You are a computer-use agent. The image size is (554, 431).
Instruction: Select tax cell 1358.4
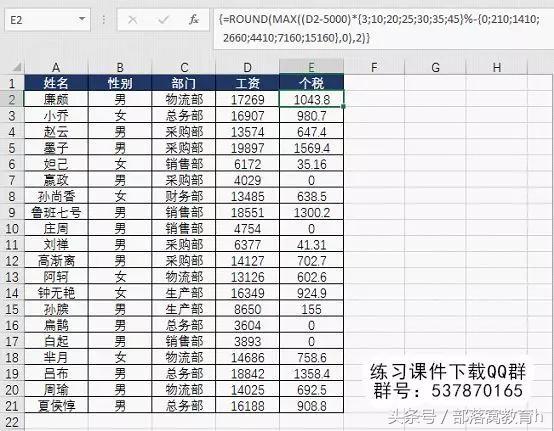311,374
